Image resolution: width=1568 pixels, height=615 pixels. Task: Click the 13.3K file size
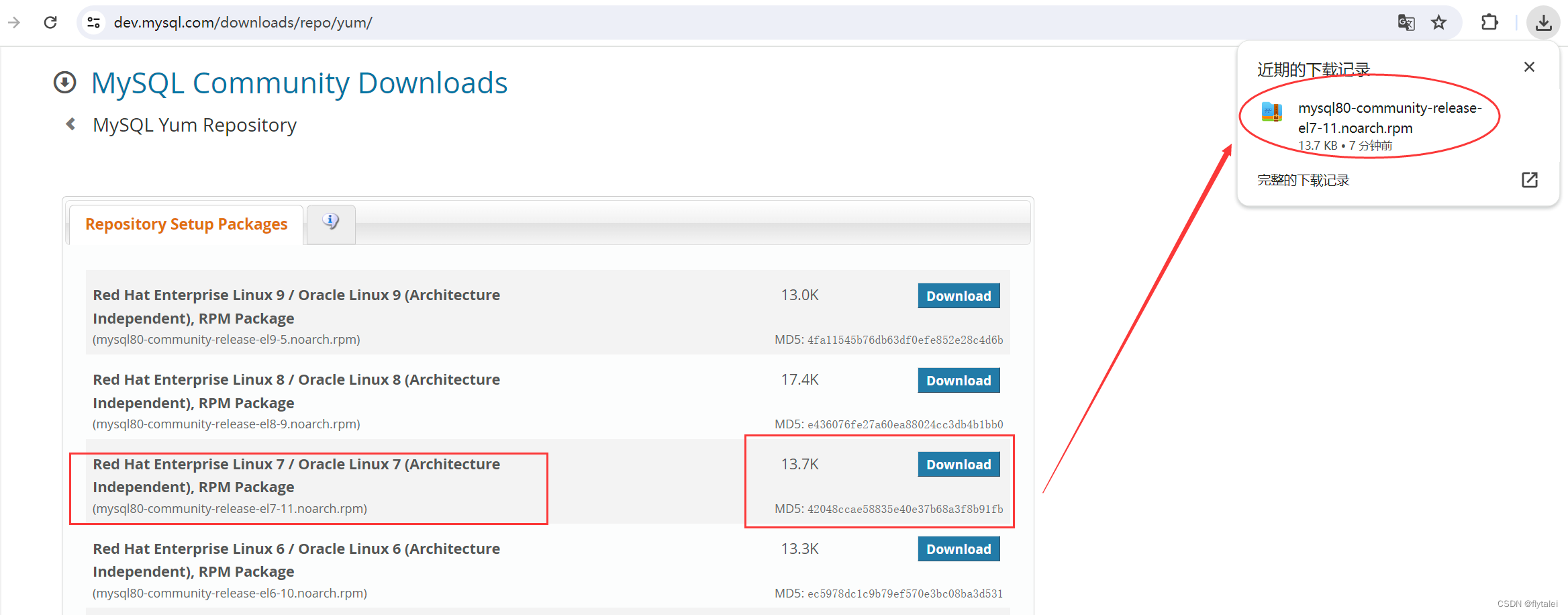point(799,549)
